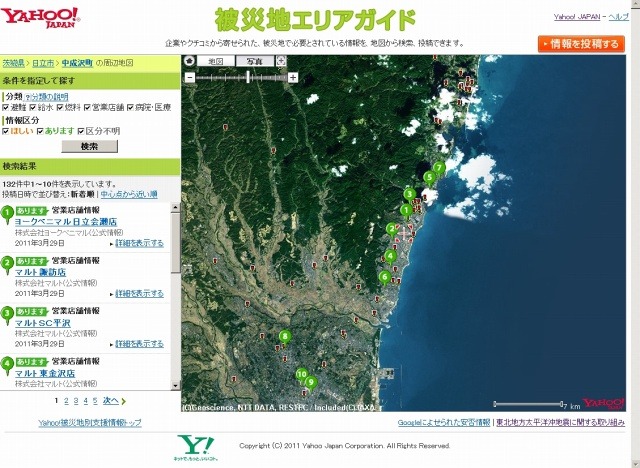Toggle the ほしい checkbox
Image resolution: width=640 pixels, height=468 pixels.
click(5, 131)
